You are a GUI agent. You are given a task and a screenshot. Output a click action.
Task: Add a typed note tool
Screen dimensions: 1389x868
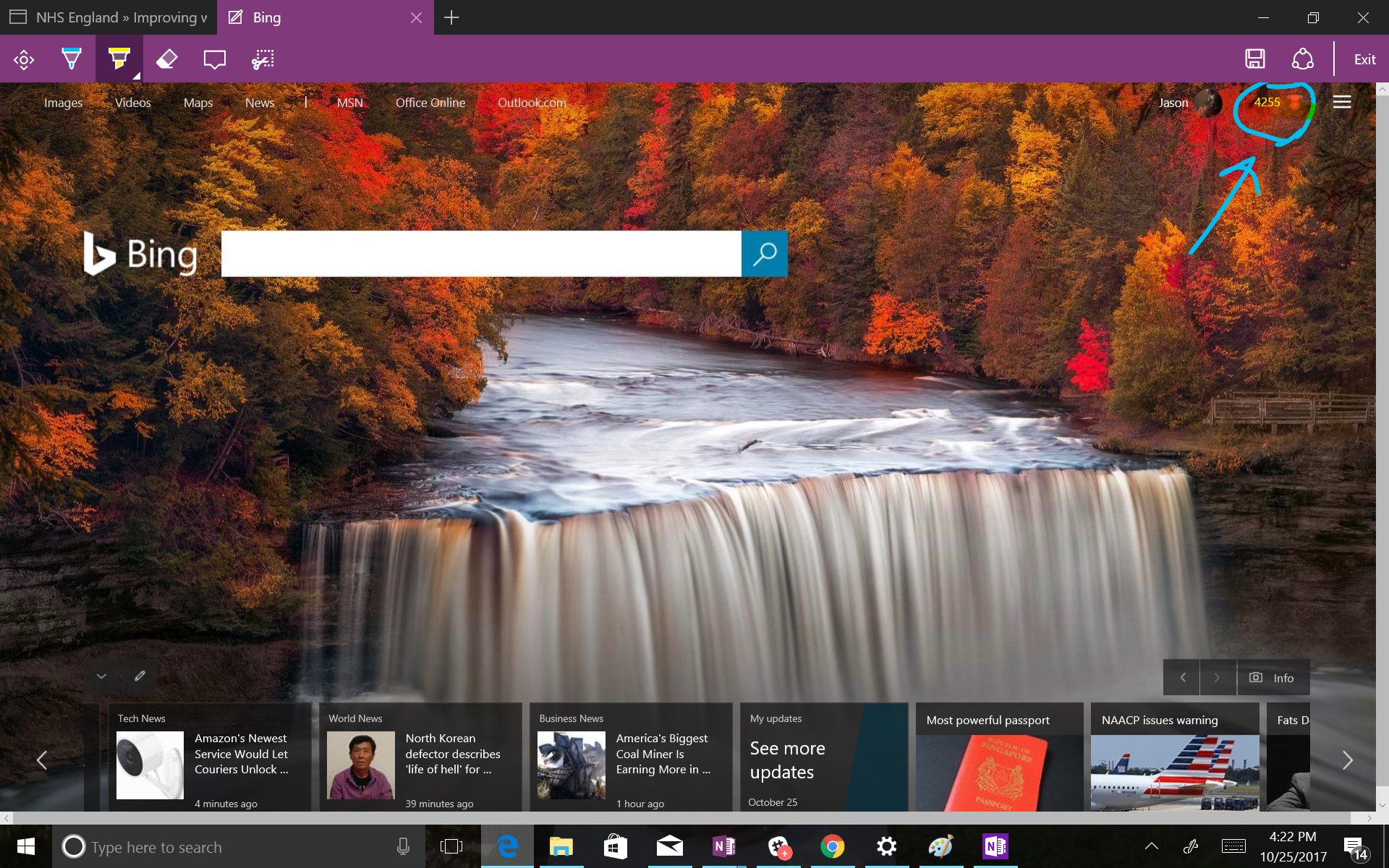coord(215,59)
